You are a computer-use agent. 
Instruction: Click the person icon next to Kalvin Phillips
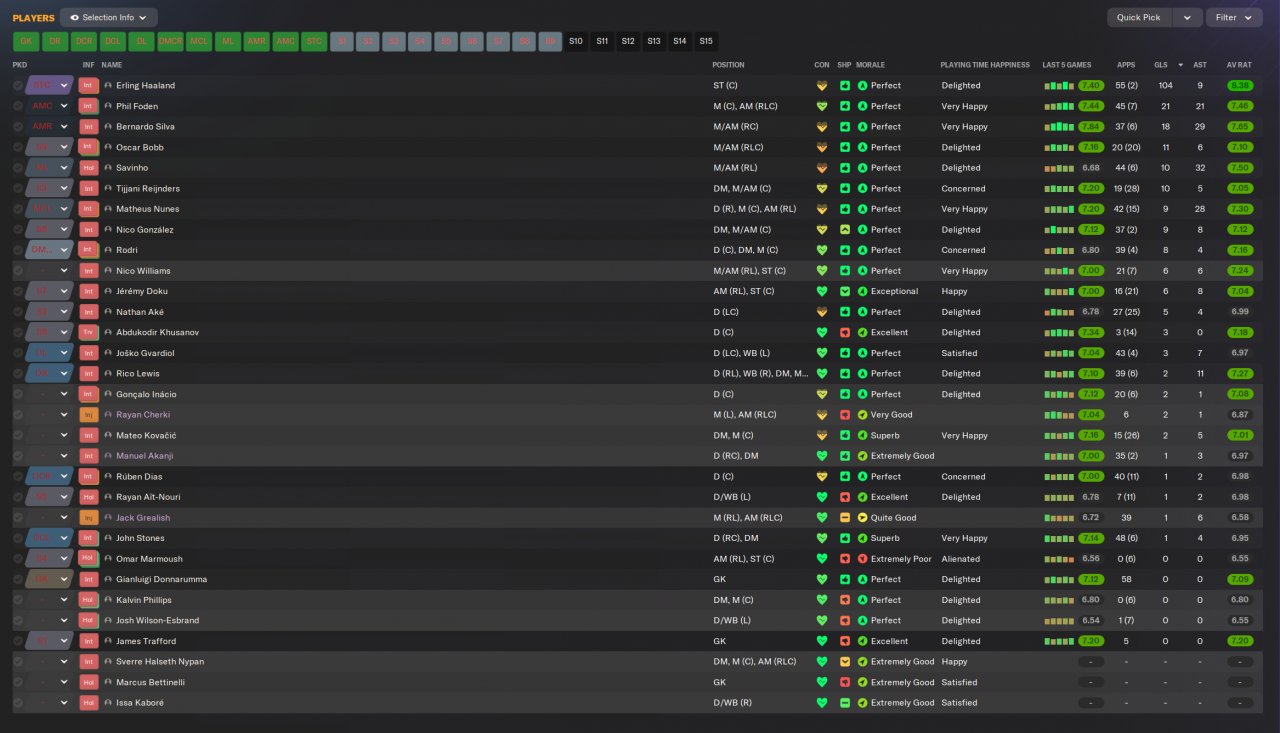108,600
